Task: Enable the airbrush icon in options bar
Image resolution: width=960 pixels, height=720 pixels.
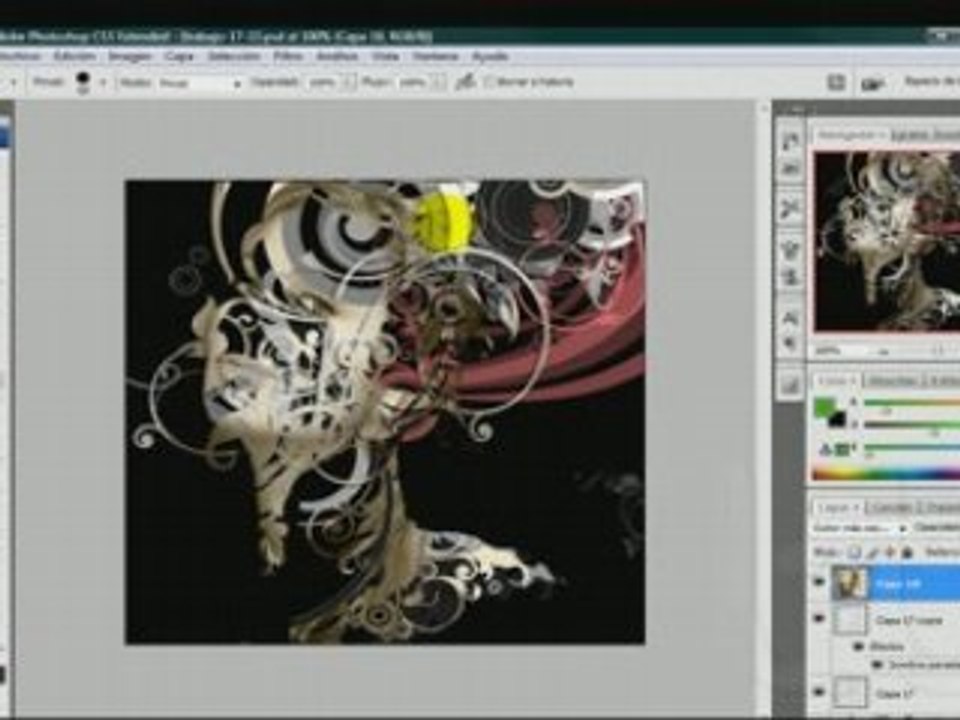Action: (466, 81)
